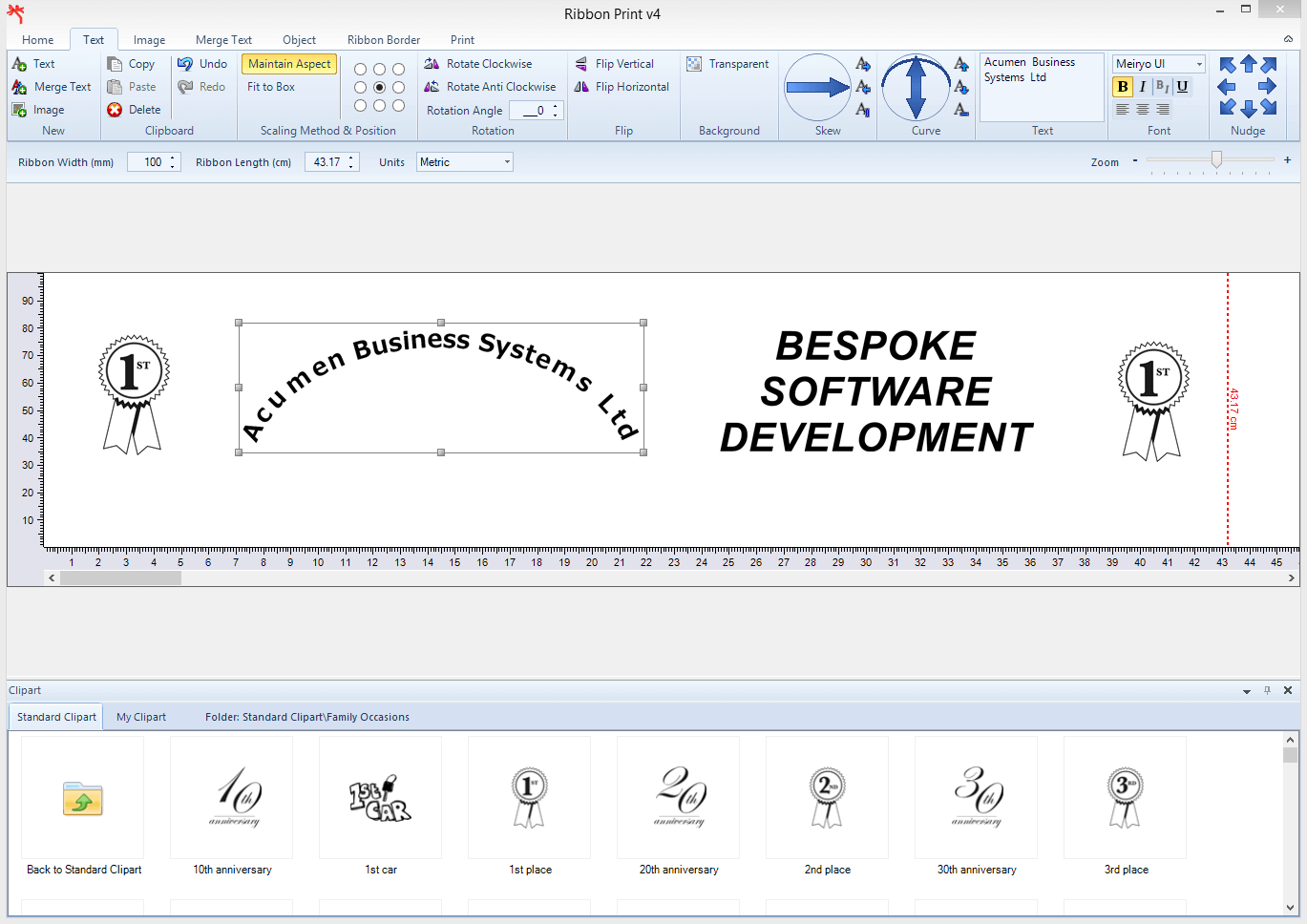Screen dimensions: 1307x924
Task: Underline the selected text
Action: coord(1182,87)
